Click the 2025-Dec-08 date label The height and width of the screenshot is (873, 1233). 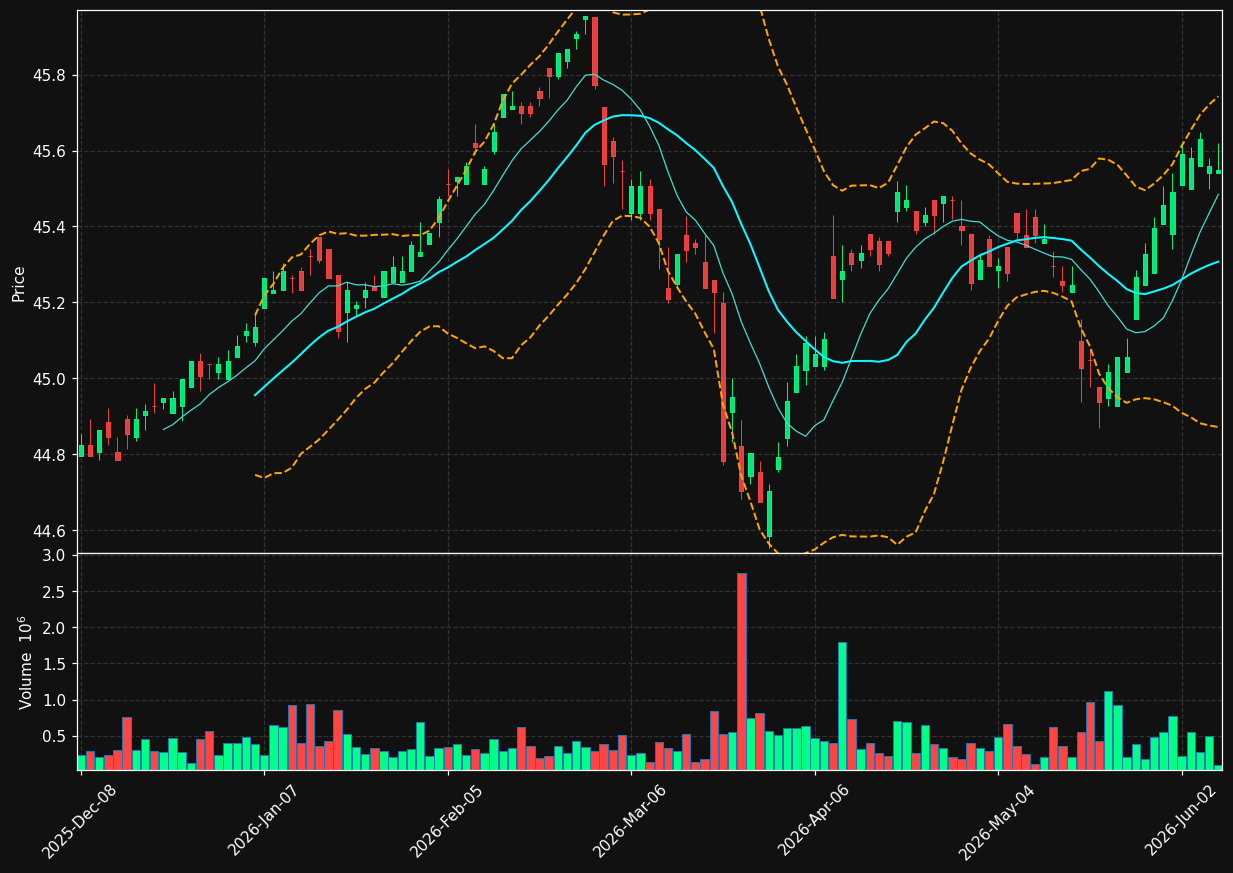[x=79, y=820]
